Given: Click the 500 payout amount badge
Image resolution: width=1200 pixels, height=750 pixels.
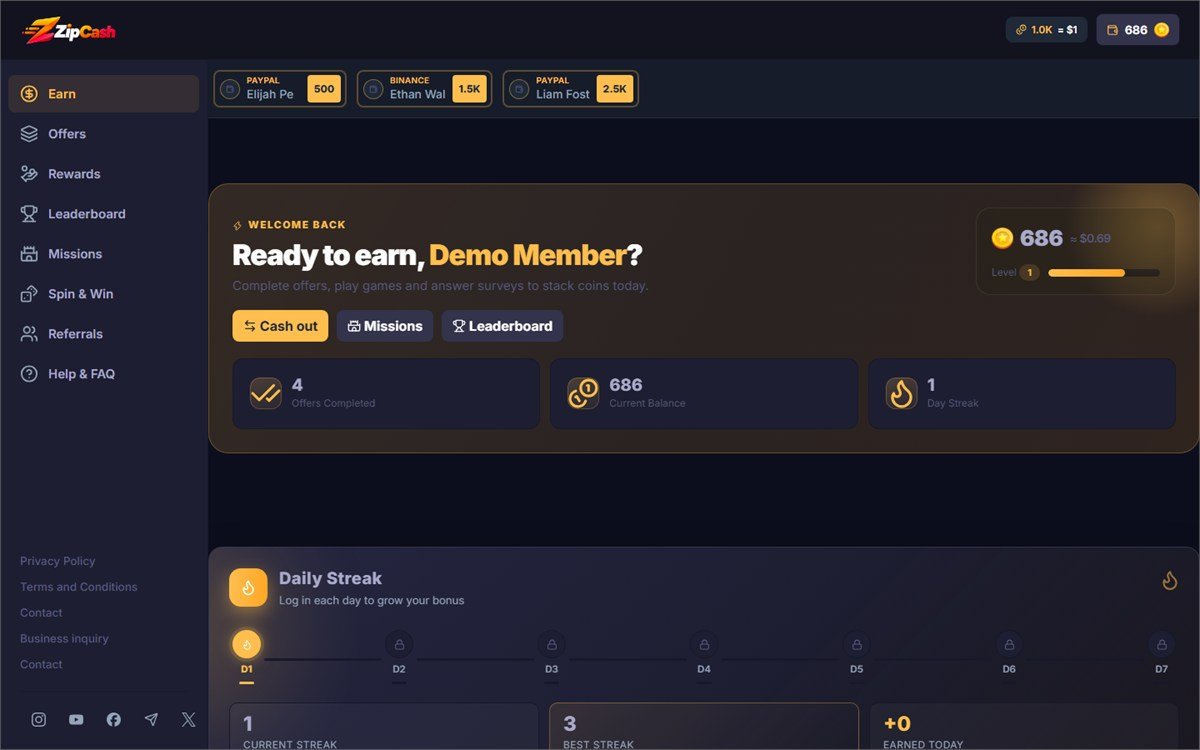Looking at the screenshot, I should tap(324, 89).
